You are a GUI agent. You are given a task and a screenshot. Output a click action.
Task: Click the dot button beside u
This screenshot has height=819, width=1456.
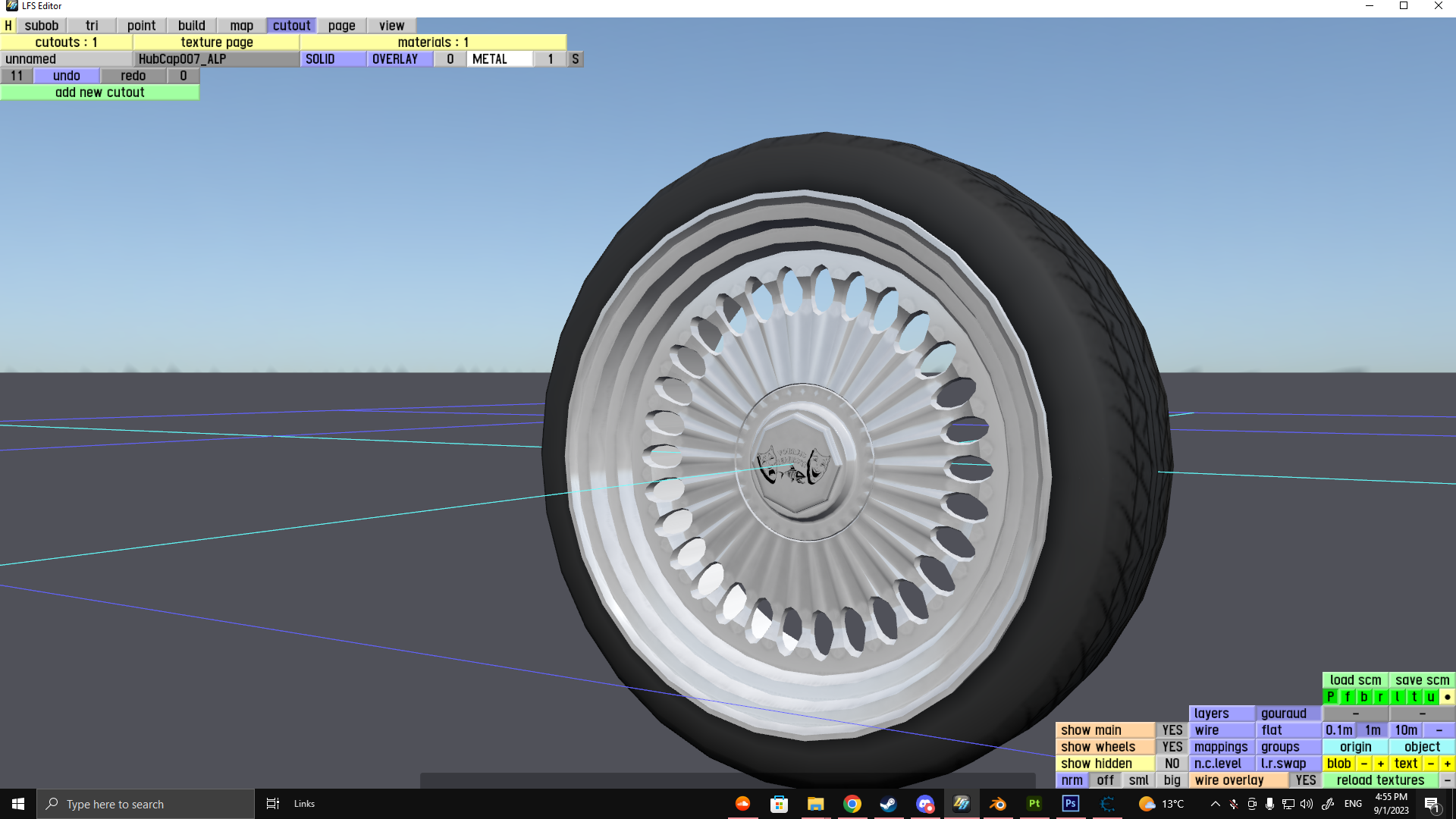1447,697
